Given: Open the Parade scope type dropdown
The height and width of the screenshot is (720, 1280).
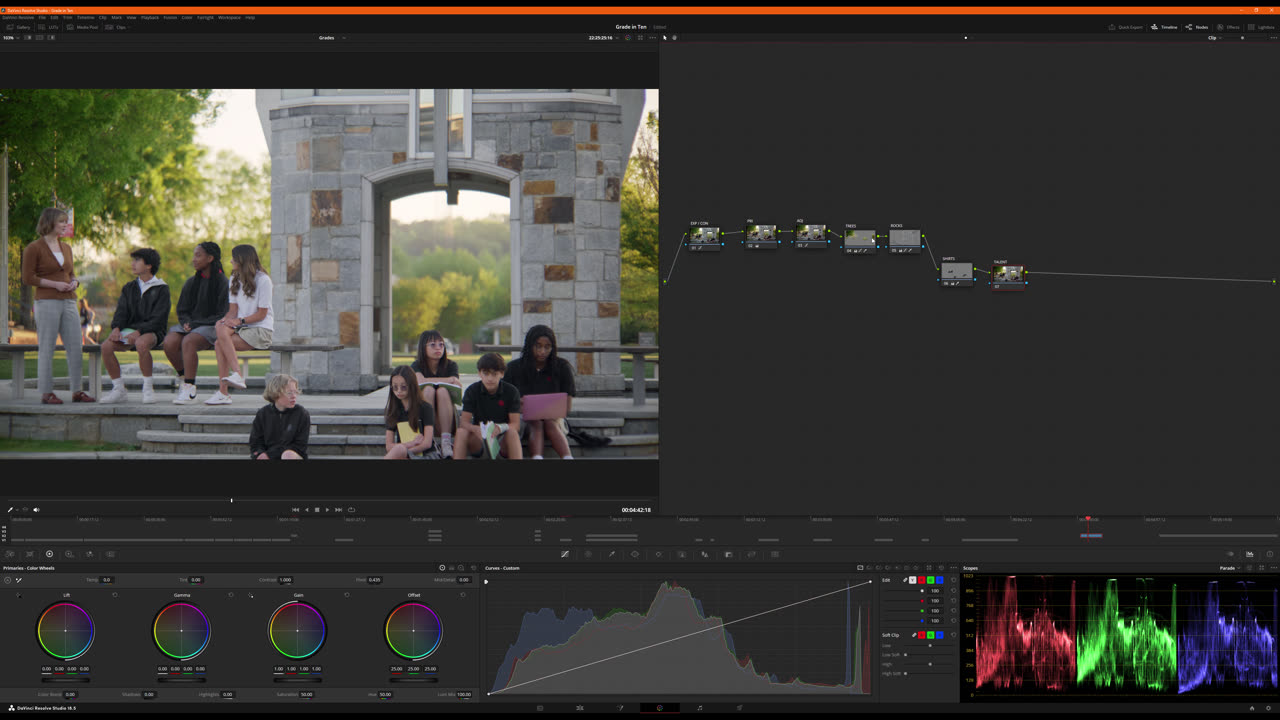Looking at the screenshot, I should (1229, 568).
